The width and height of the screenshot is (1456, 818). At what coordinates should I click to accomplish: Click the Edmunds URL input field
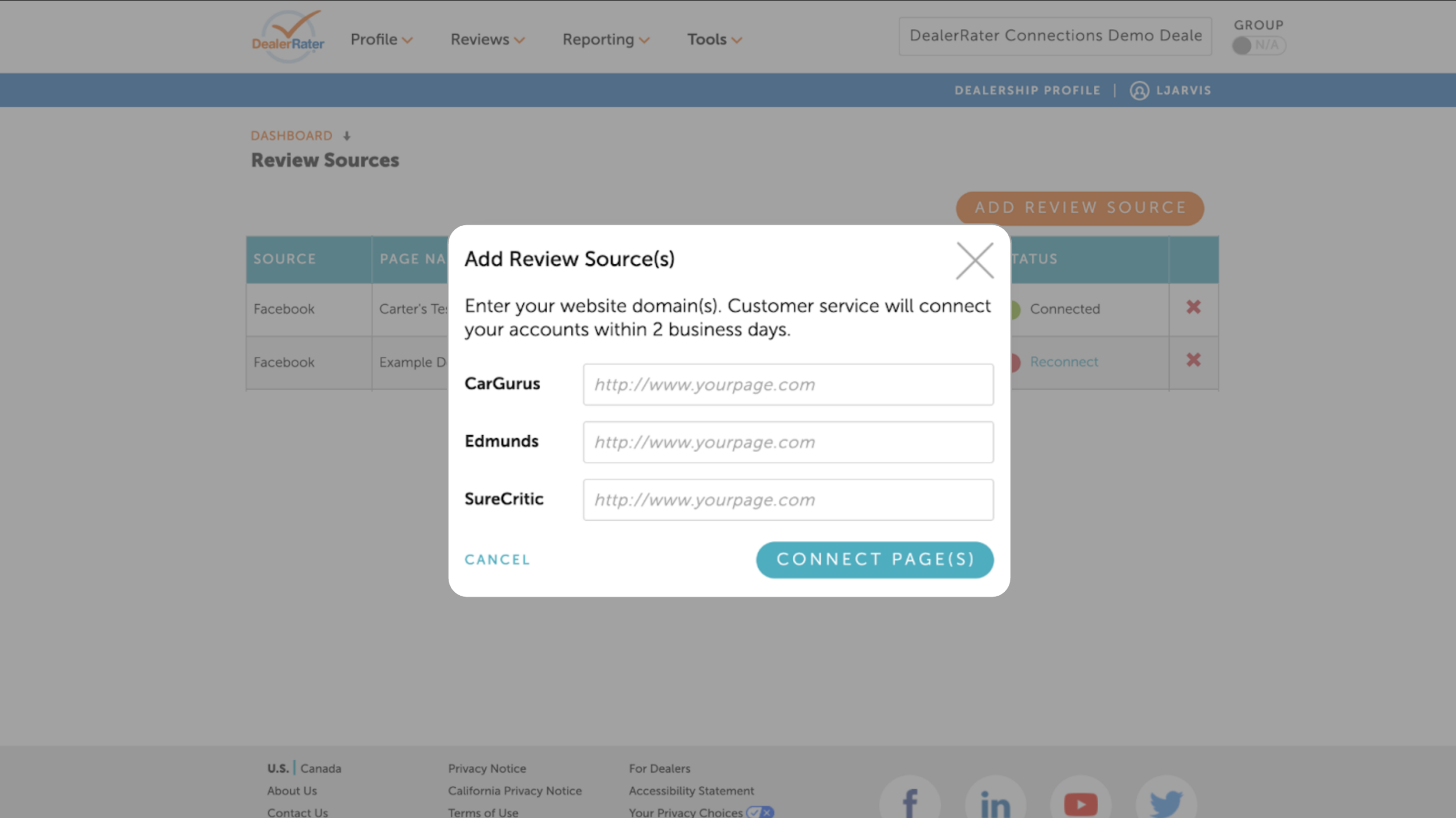(788, 442)
